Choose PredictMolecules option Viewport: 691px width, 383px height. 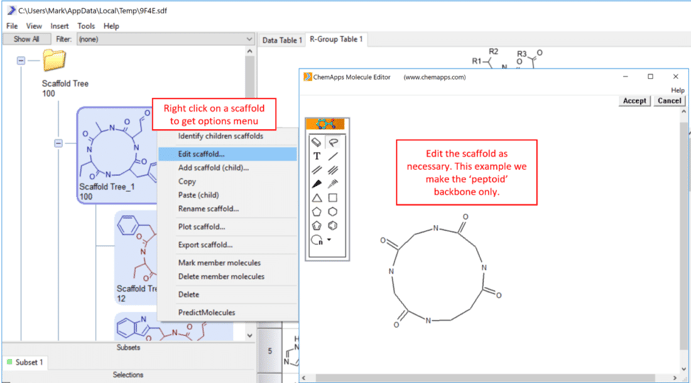point(227,312)
